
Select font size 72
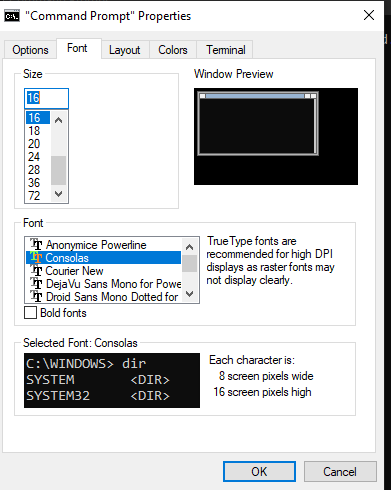[x=38, y=196]
